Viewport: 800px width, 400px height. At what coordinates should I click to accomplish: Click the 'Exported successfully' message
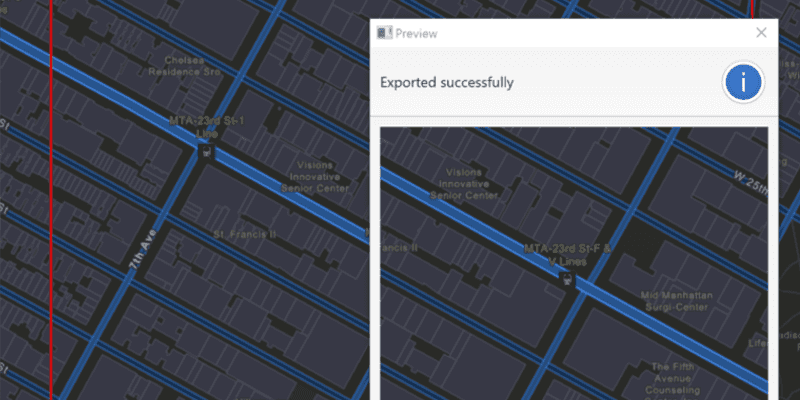[446, 82]
